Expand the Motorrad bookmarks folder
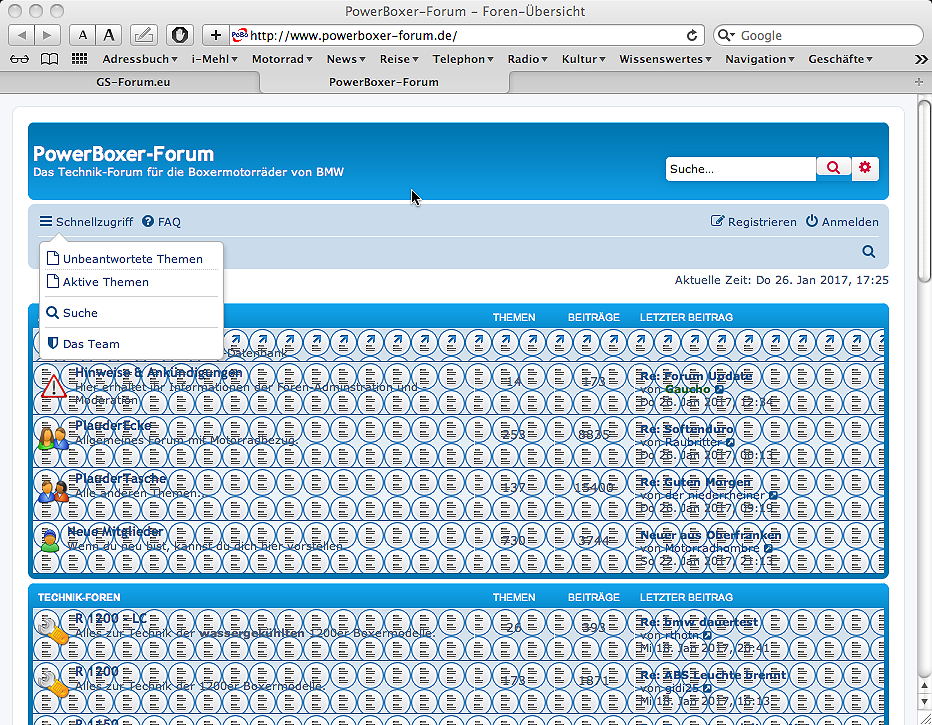932x725 pixels. coord(282,59)
